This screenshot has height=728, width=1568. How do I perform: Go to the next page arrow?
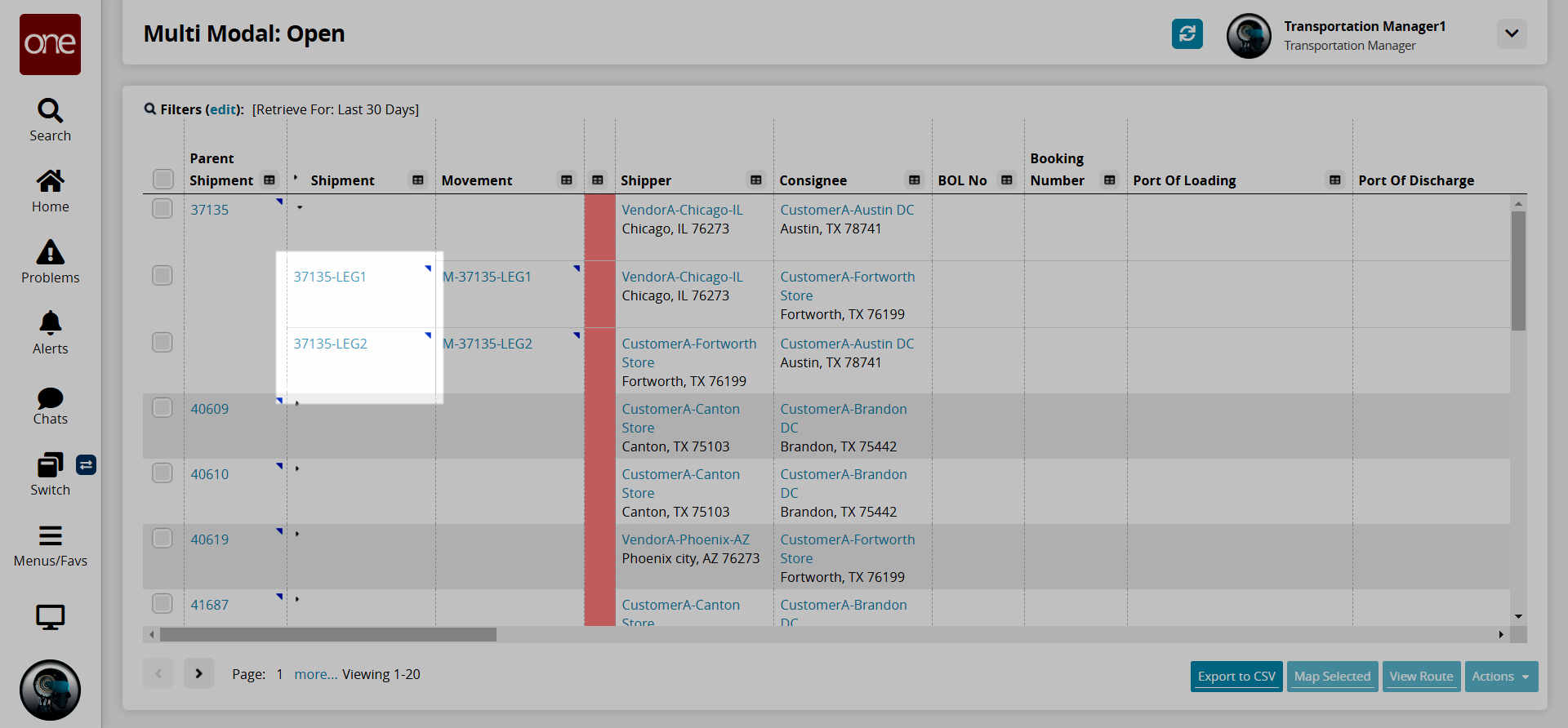click(x=199, y=673)
